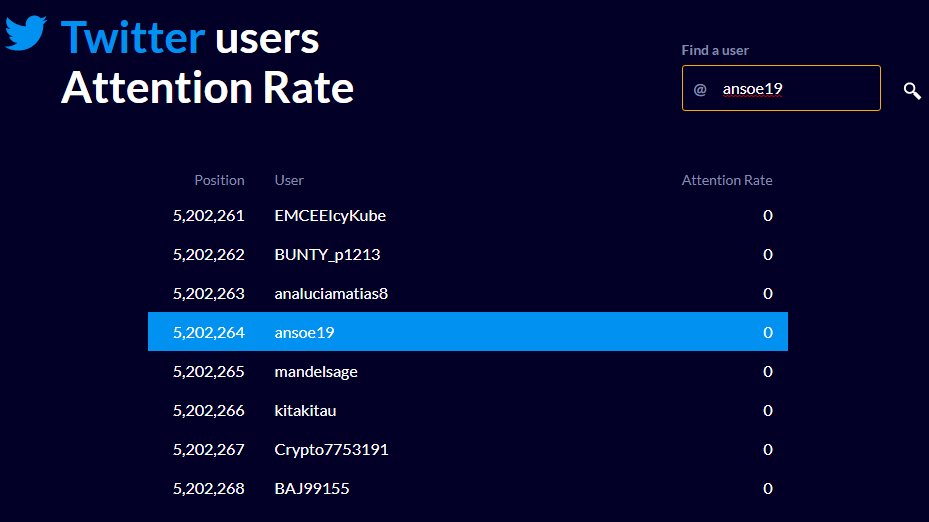Viewport: 929px width, 522px height.
Task: Click position number 5,202,267
Action: [209, 450]
